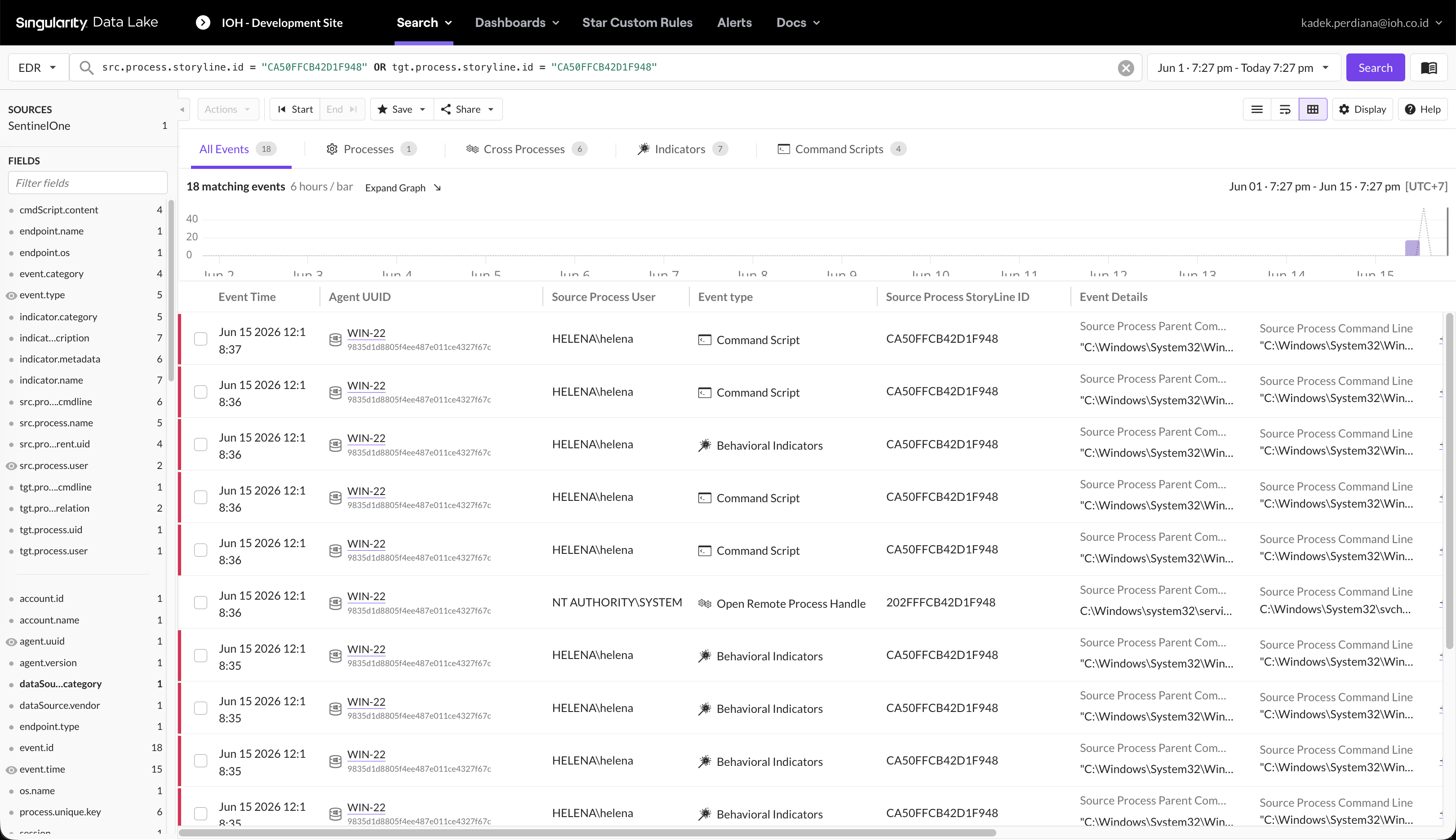Image resolution: width=1456 pixels, height=840 pixels.
Task: Select the plain list view icon
Action: (x=1257, y=110)
